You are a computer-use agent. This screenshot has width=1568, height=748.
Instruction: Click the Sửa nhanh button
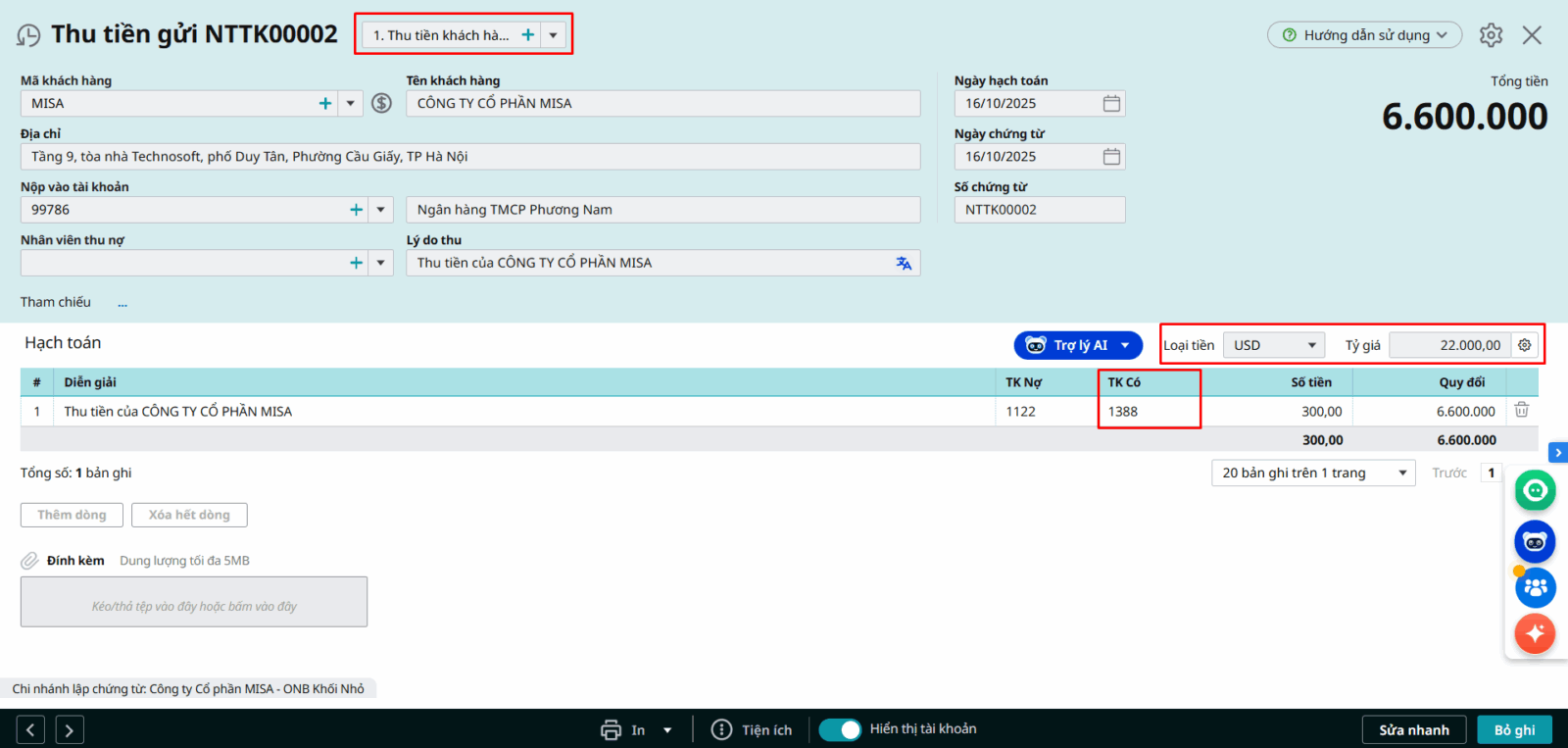[1413, 729]
